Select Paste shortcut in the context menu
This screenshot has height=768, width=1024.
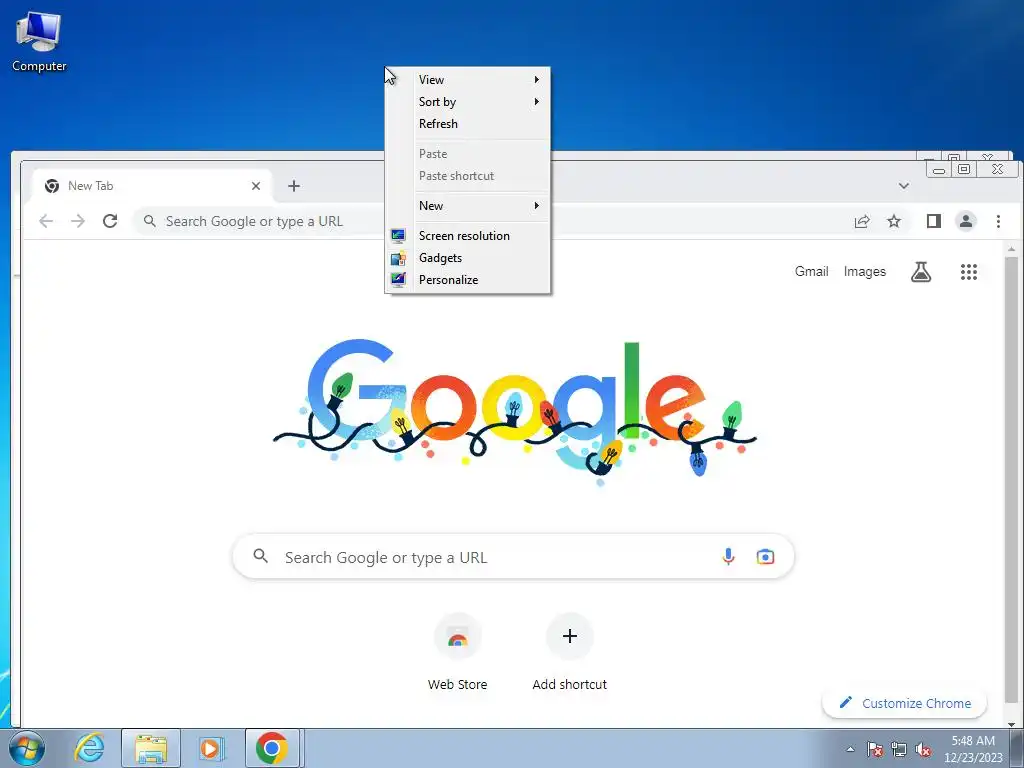(468, 176)
